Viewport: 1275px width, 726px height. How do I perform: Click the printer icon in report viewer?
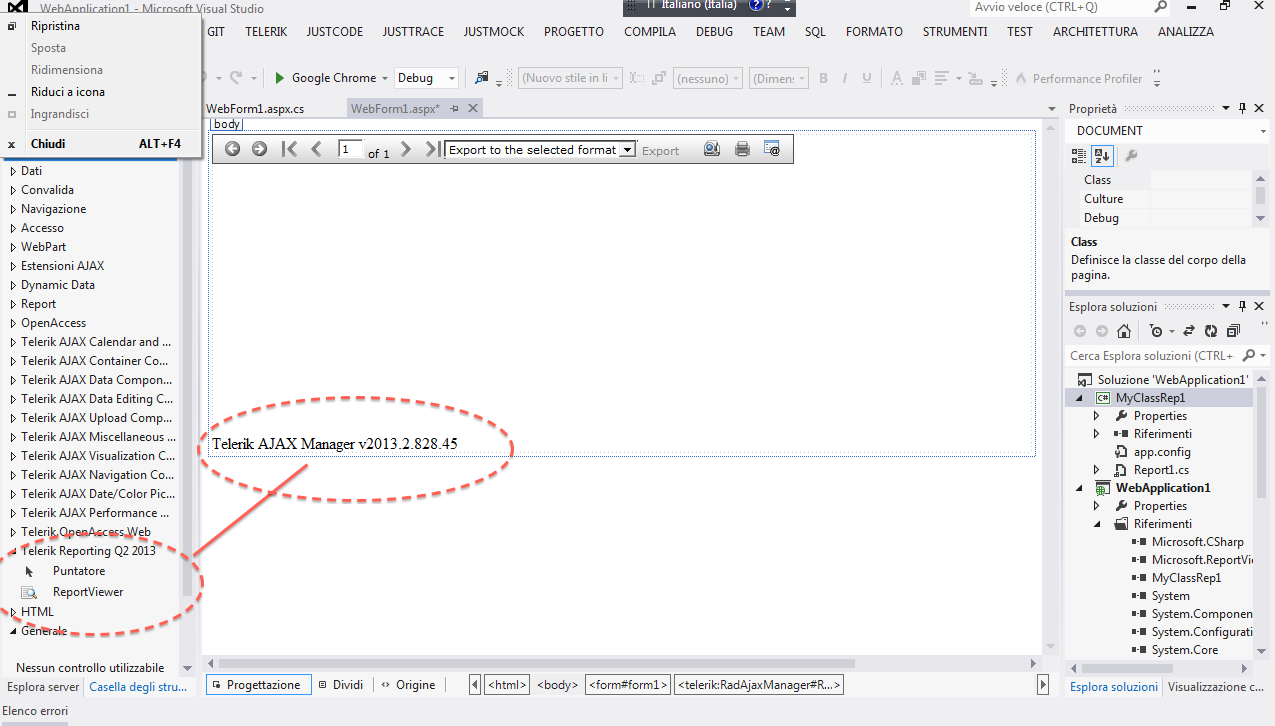click(742, 149)
